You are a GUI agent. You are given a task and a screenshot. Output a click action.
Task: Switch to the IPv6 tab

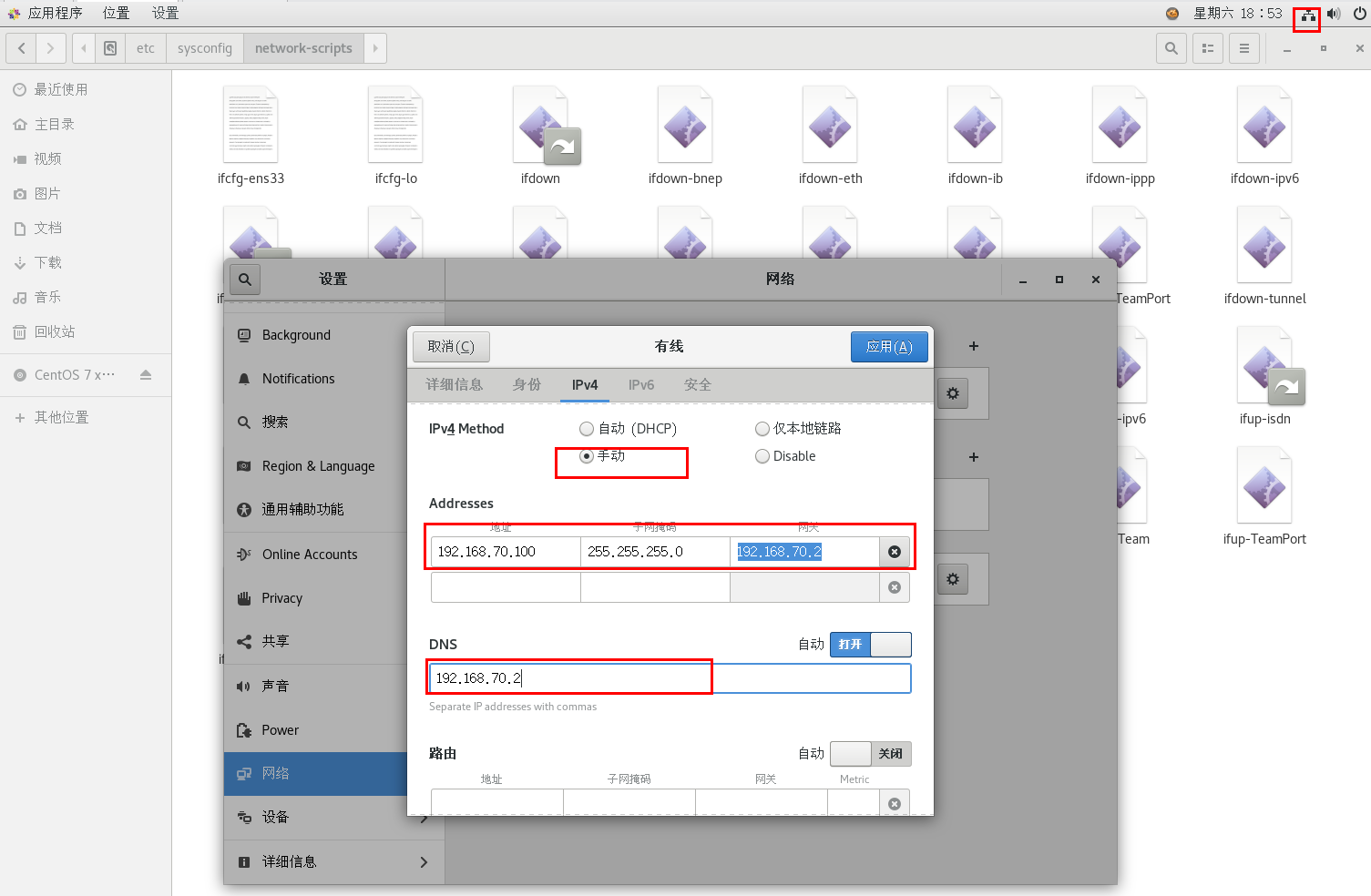641,385
